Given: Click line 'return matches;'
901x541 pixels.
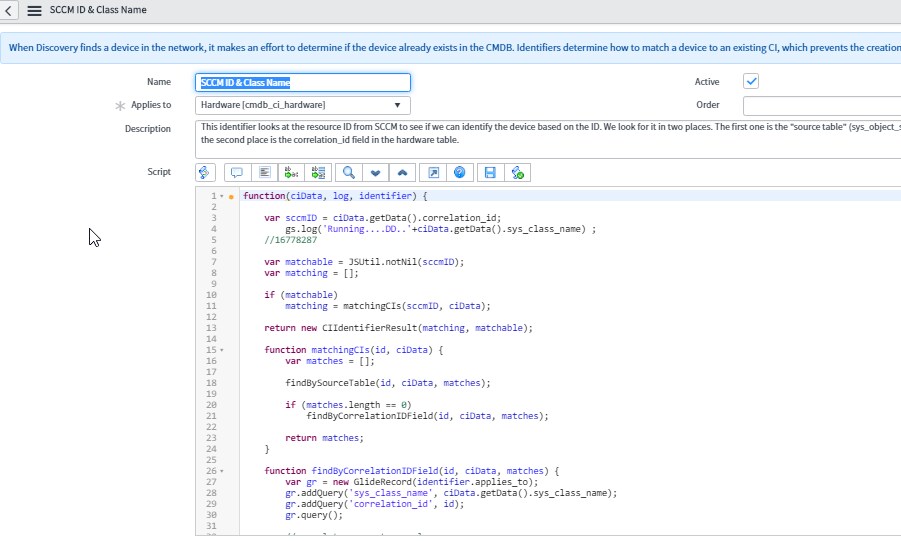Looking at the screenshot, I should pos(324,438).
